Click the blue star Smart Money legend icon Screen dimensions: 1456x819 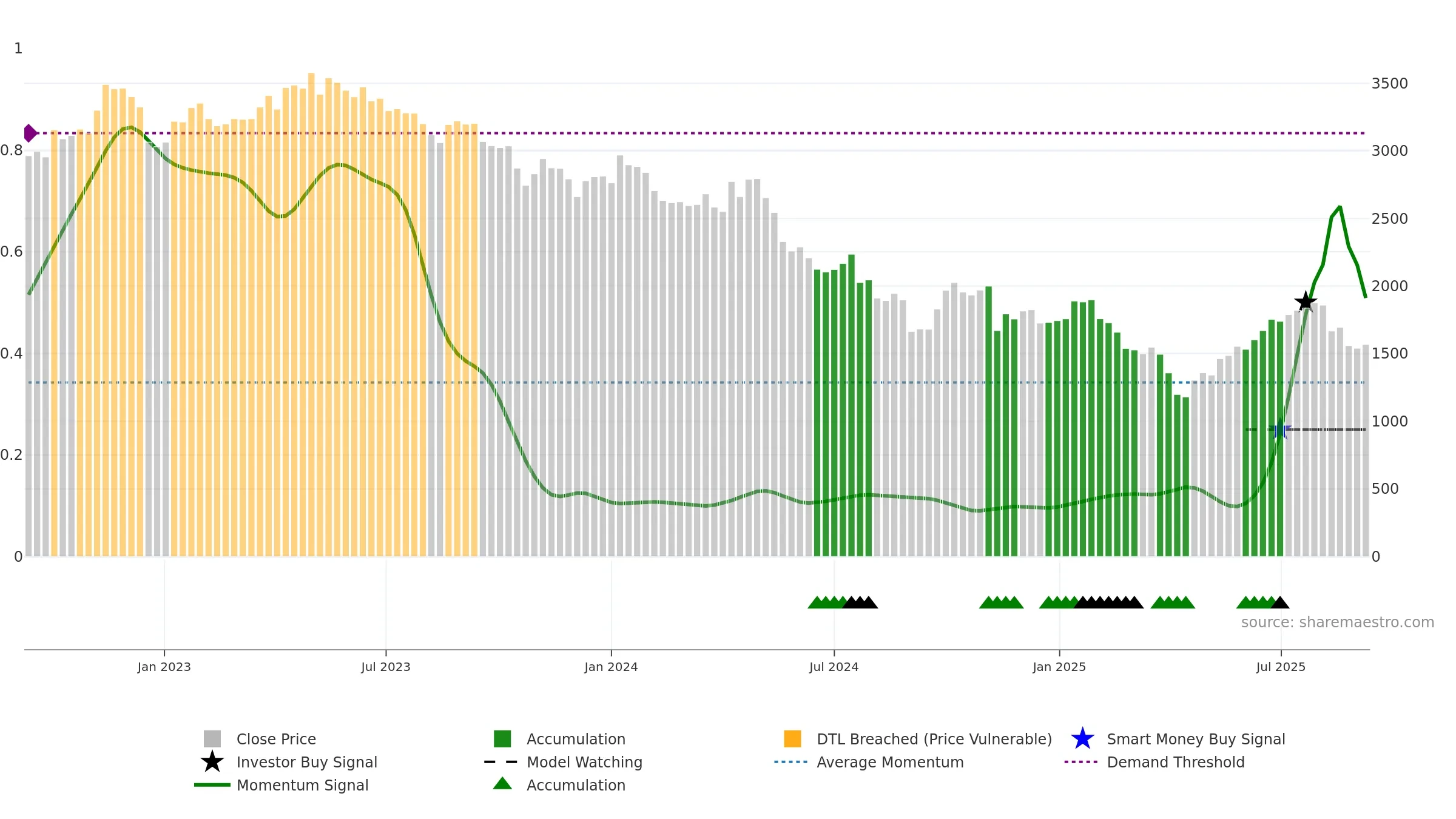(1082, 739)
